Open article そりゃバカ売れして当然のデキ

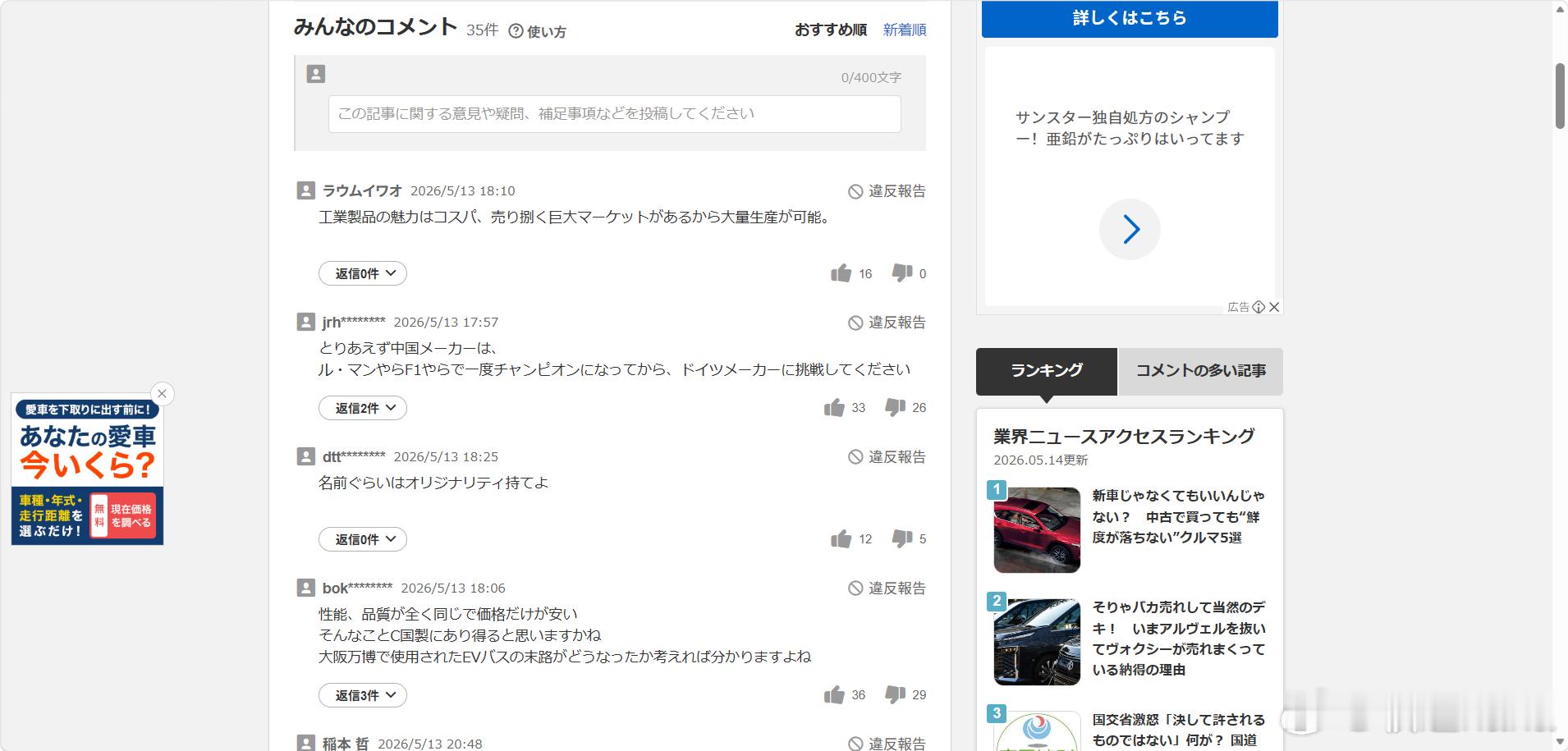(1179, 639)
